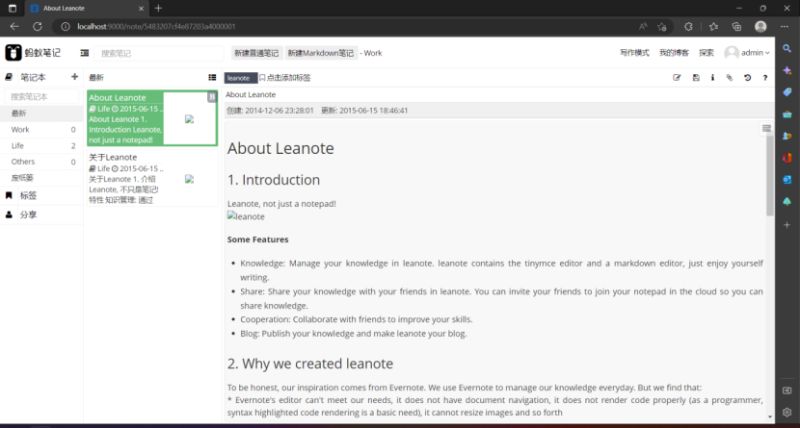Open Edge sidebar search icon
This screenshot has width=800, height=428.
click(x=787, y=48)
